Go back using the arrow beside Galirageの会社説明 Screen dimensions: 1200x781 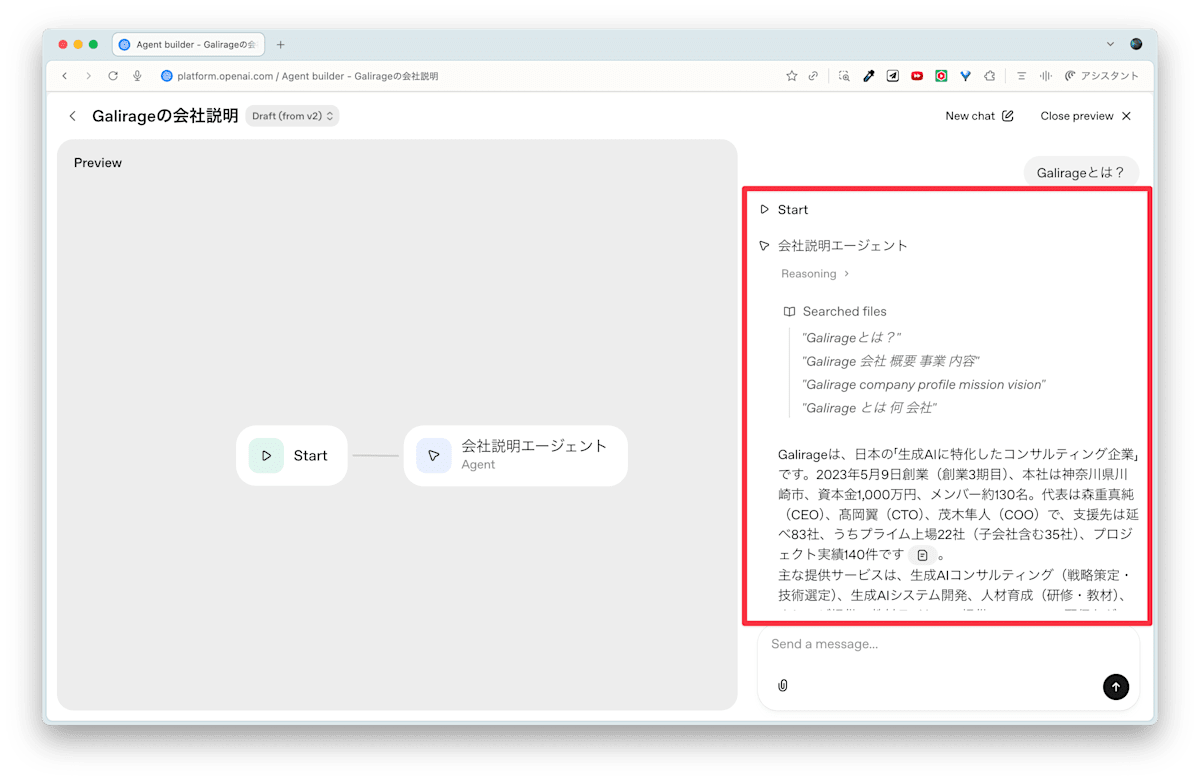(72, 116)
